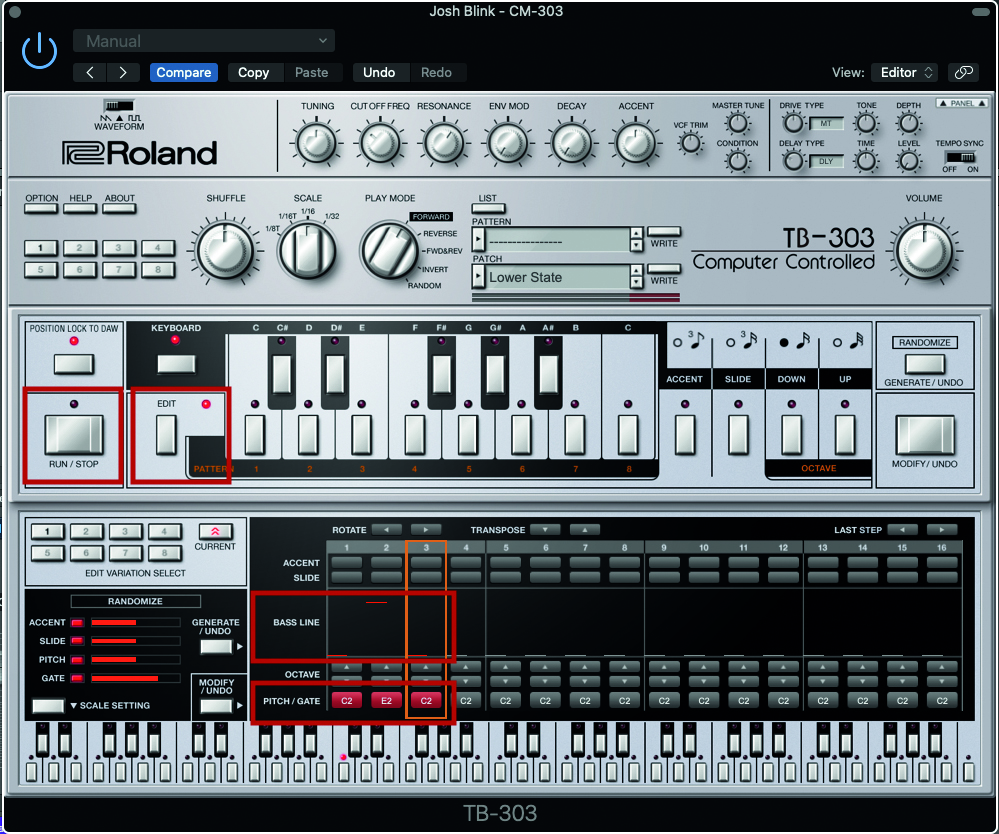999x834 pixels.
Task: Click large Modify / Undo button
Action: 925,435
